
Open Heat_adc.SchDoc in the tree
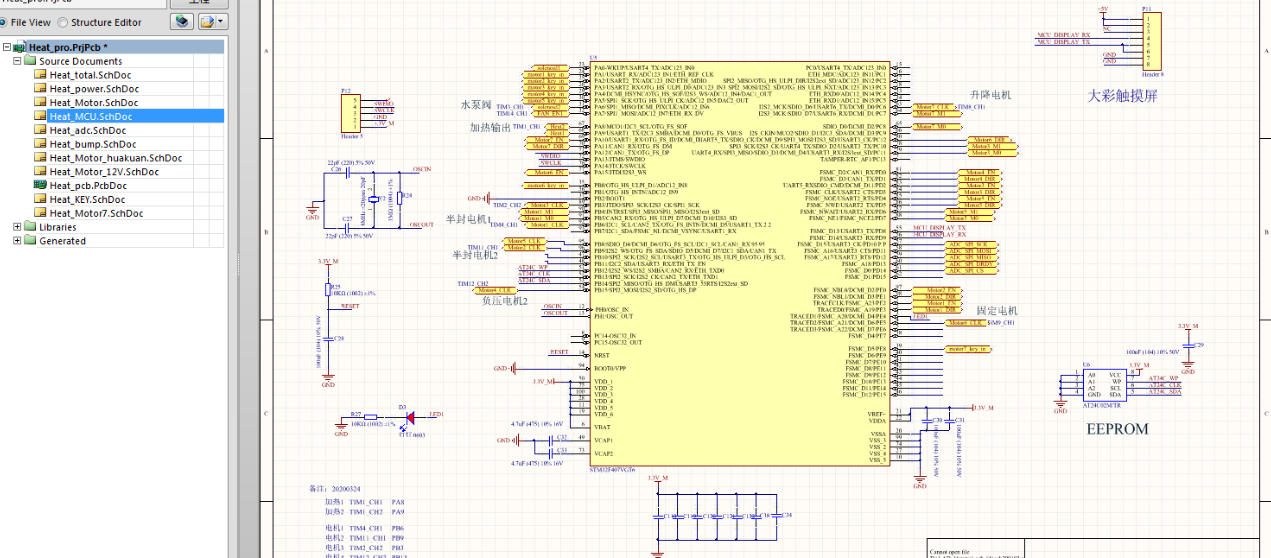tap(88, 130)
